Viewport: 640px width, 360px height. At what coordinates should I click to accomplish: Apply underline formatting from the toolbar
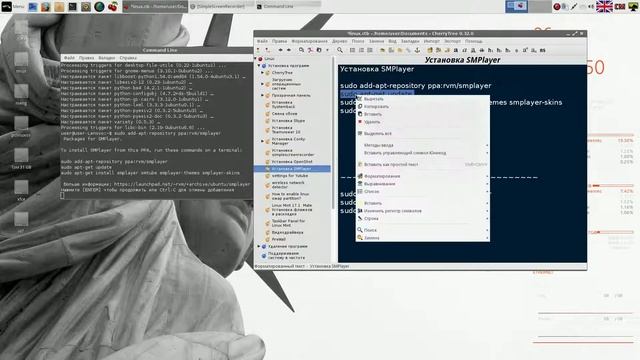473,50
